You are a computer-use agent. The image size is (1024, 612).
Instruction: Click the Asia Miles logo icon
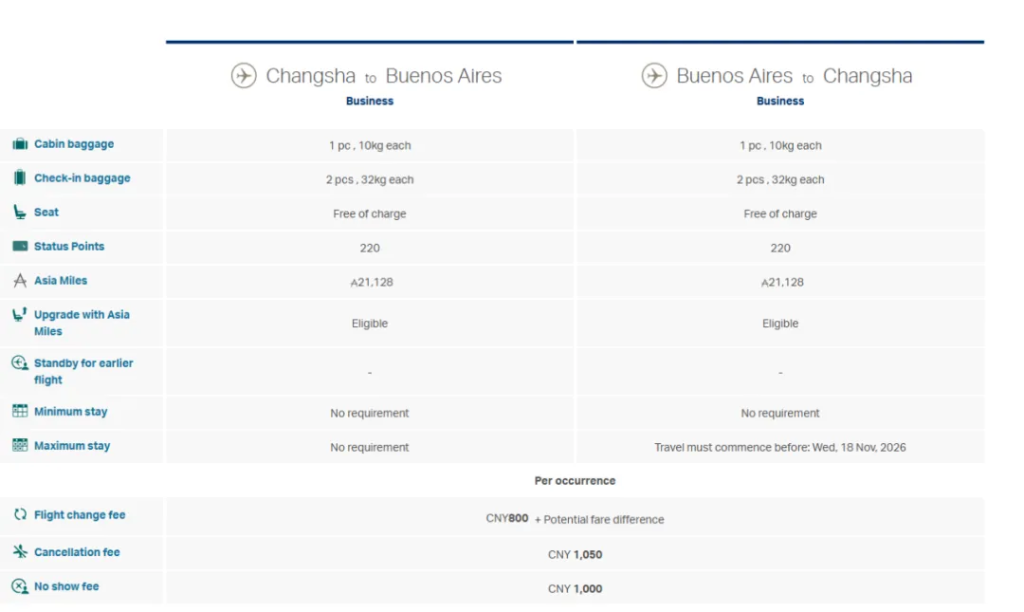(x=20, y=281)
